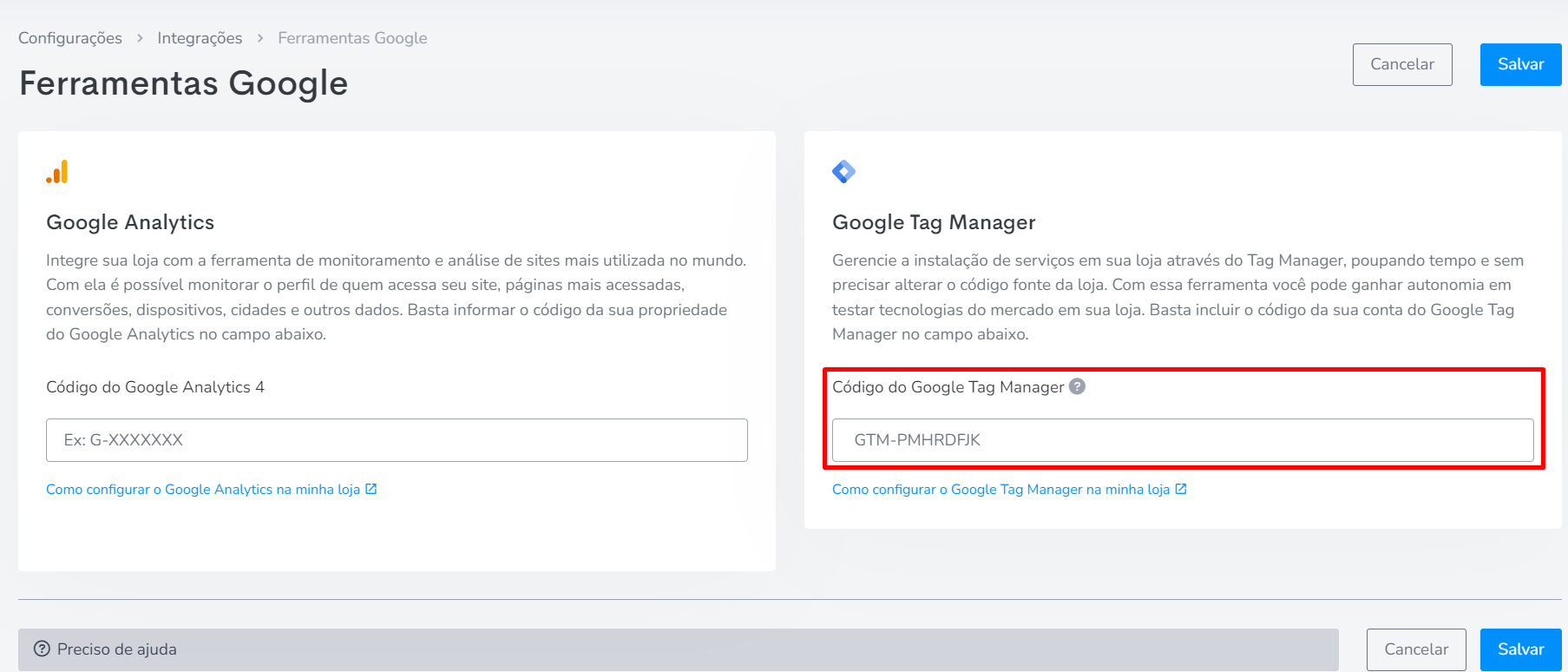Click the Código do Google Tag Manager label

948,387
